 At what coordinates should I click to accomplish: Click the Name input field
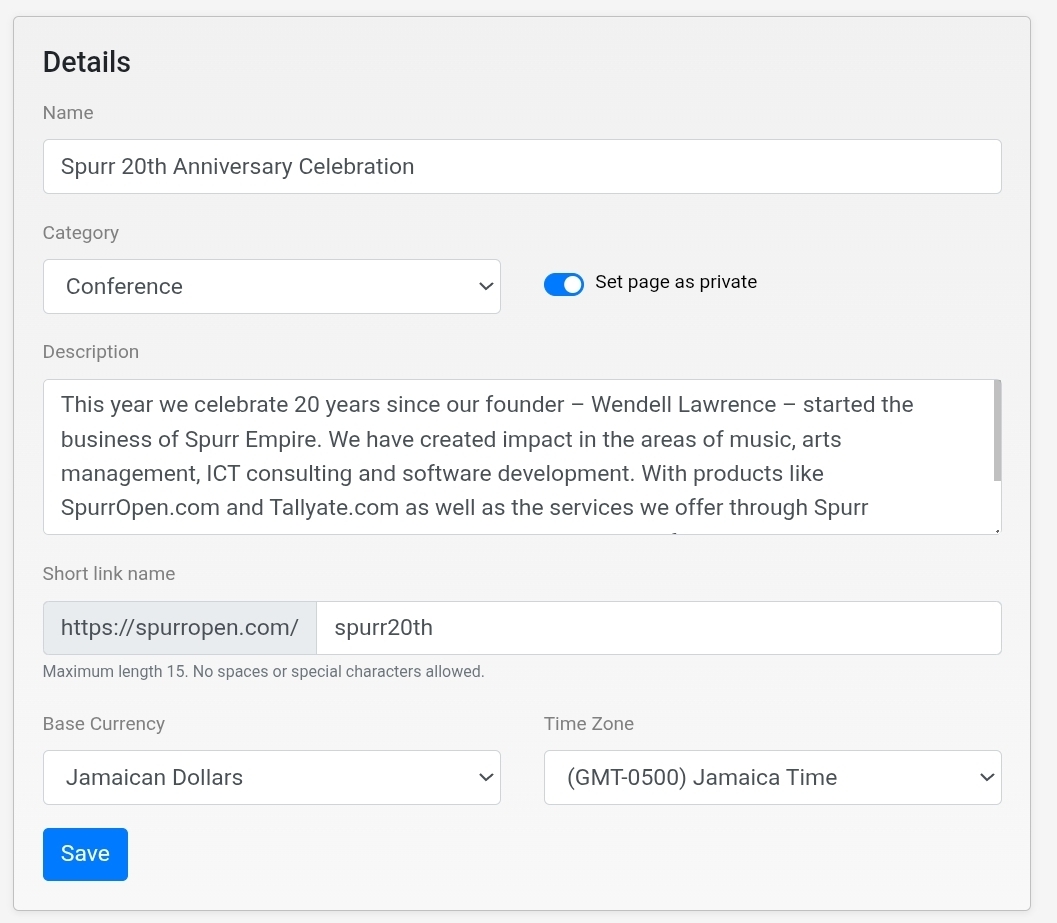click(x=522, y=167)
